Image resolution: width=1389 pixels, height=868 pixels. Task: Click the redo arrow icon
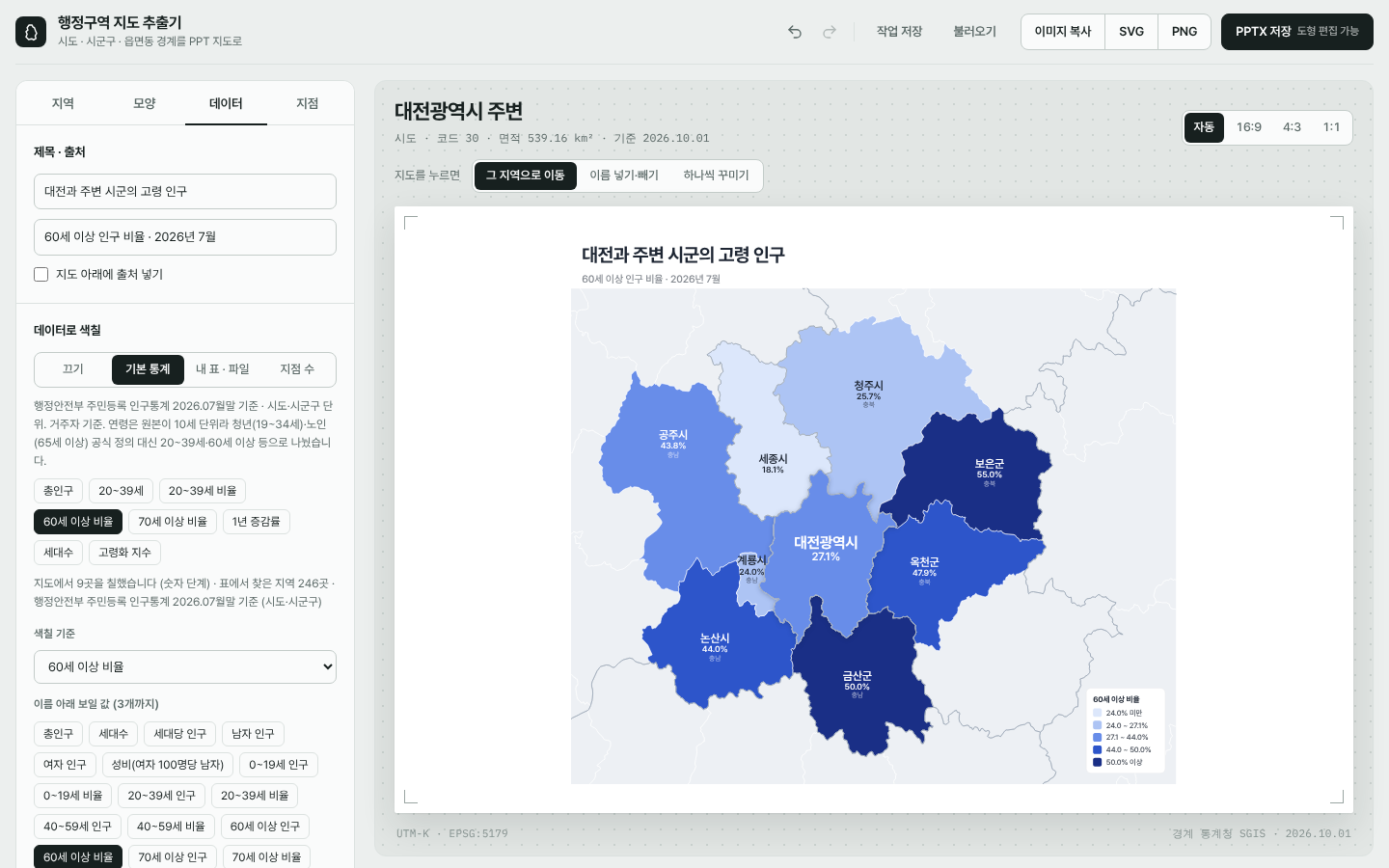tap(830, 32)
